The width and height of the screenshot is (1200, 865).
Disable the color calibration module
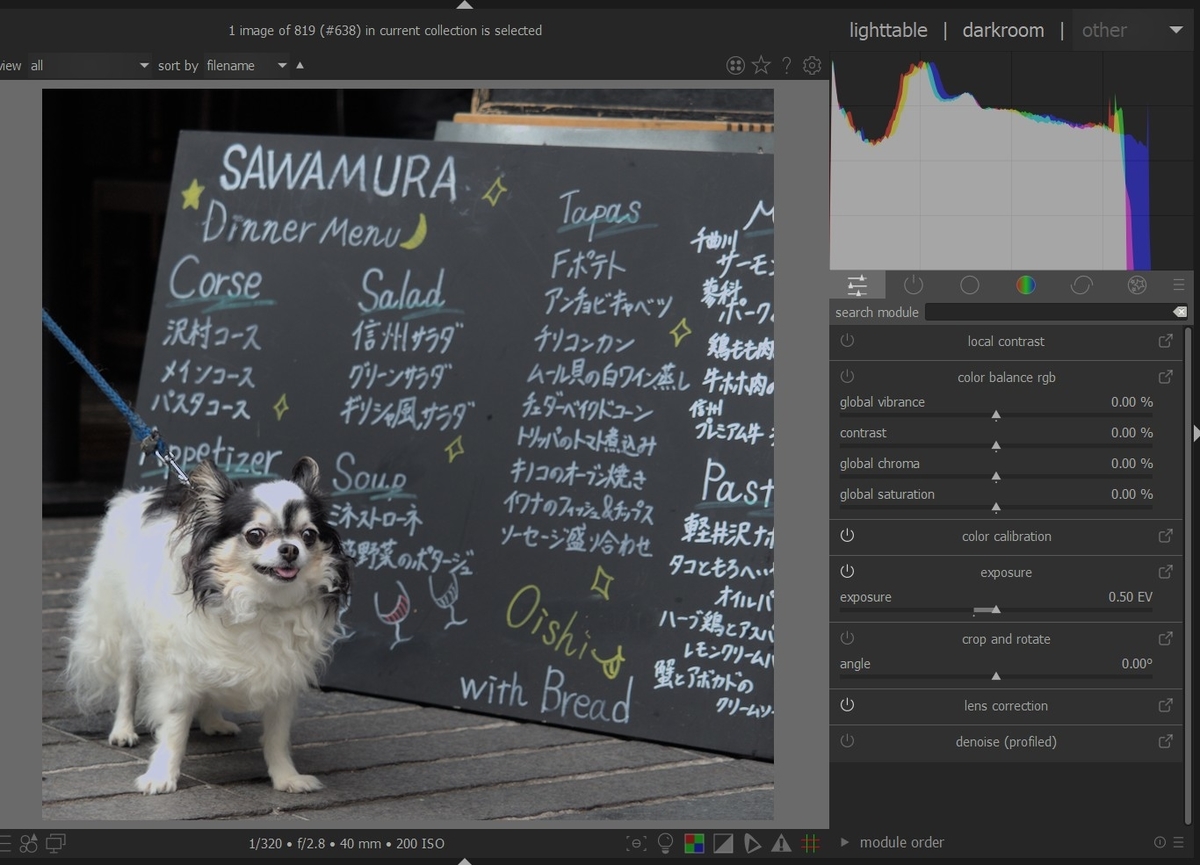[847, 536]
